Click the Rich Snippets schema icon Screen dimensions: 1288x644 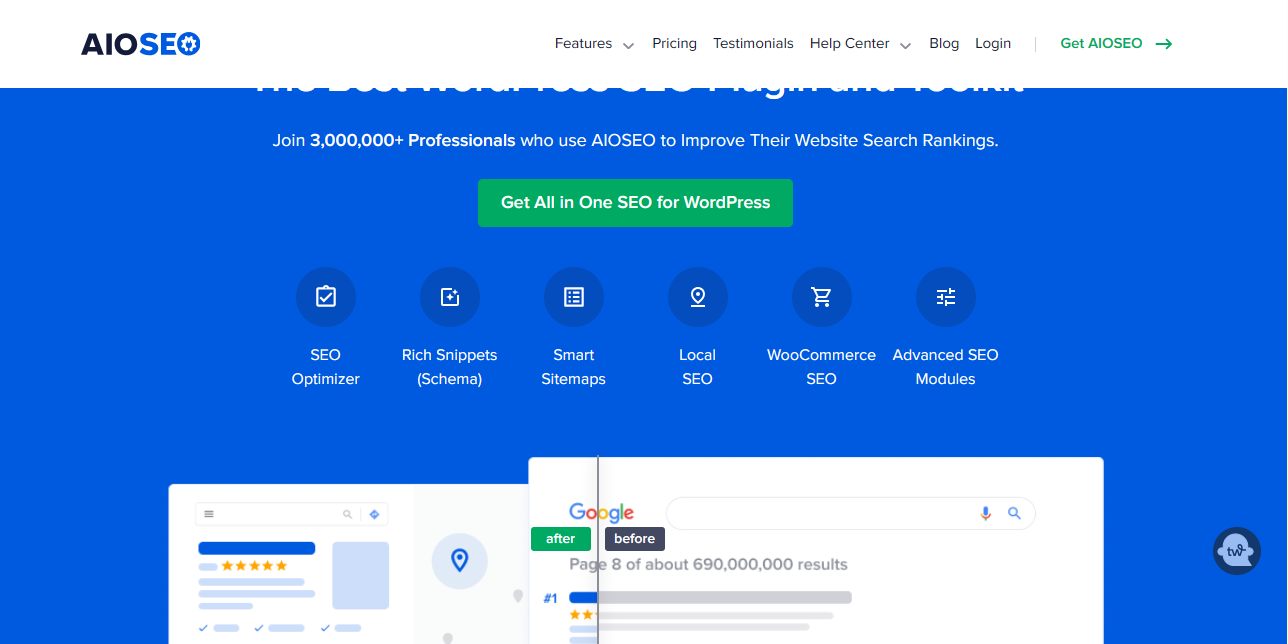450,297
